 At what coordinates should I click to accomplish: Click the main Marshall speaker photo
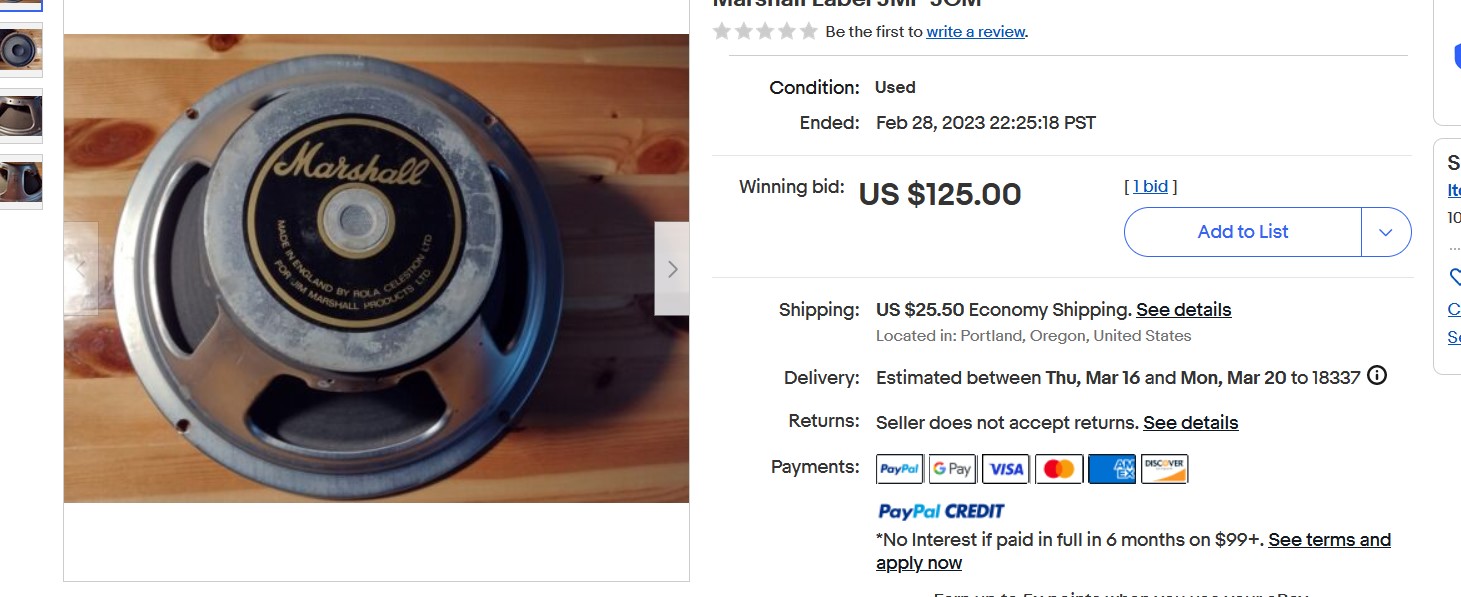pos(376,268)
